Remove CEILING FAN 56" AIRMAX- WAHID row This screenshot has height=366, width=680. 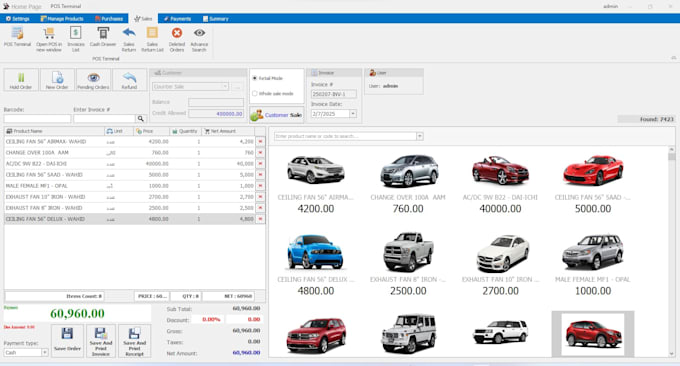(x=260, y=141)
